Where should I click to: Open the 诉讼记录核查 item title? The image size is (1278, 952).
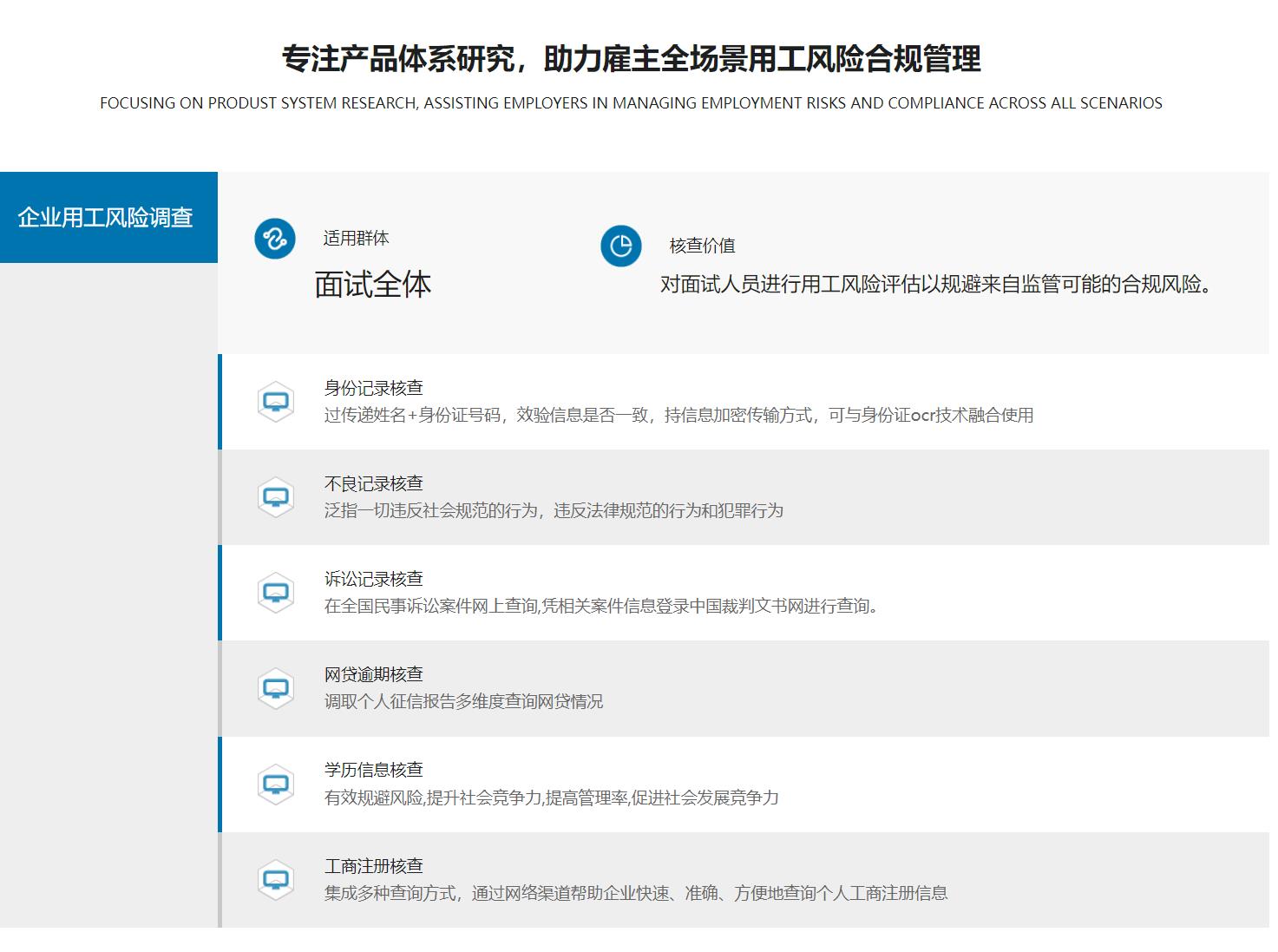(x=374, y=579)
